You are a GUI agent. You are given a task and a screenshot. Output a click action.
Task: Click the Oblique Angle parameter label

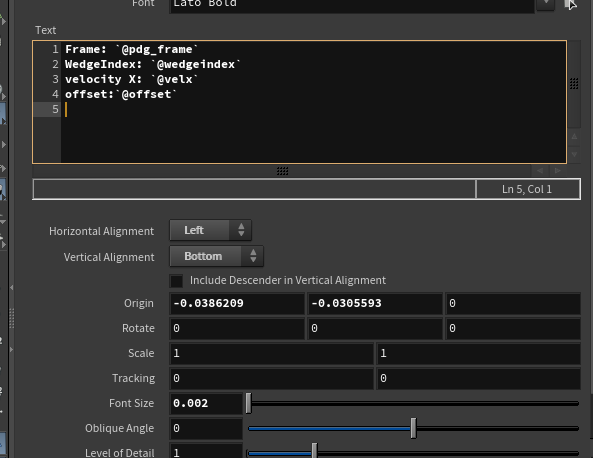click(x=120, y=428)
